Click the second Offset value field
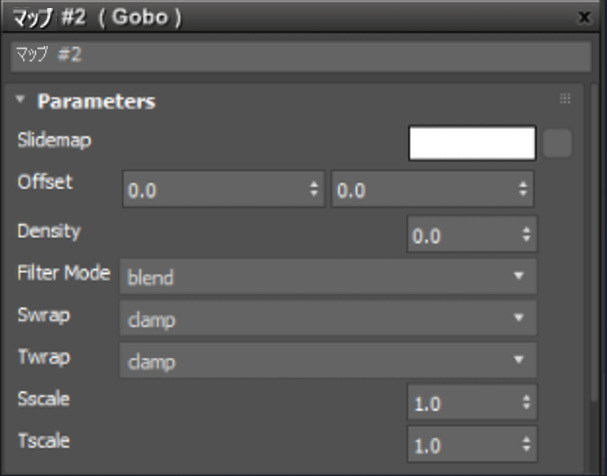Viewport: 607px width, 476px height. pos(420,189)
